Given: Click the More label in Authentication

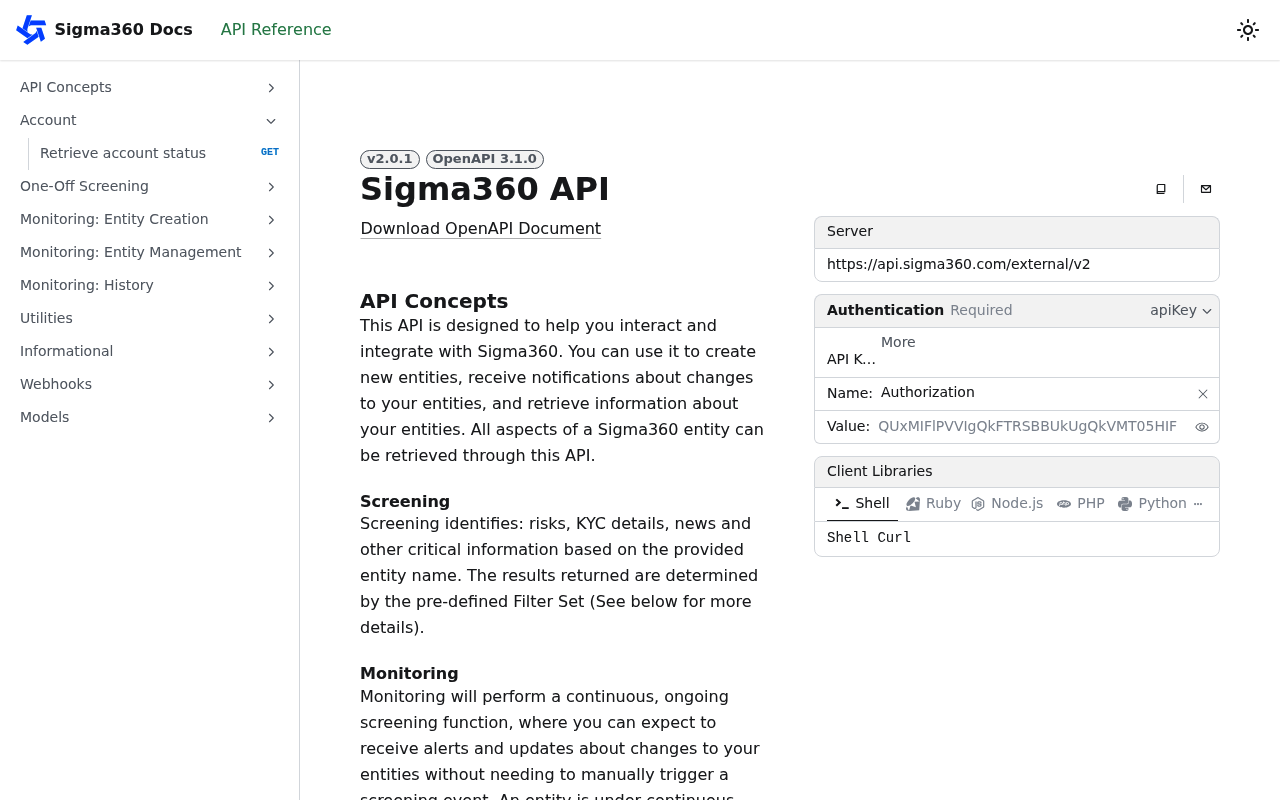Looking at the screenshot, I should point(898,343).
